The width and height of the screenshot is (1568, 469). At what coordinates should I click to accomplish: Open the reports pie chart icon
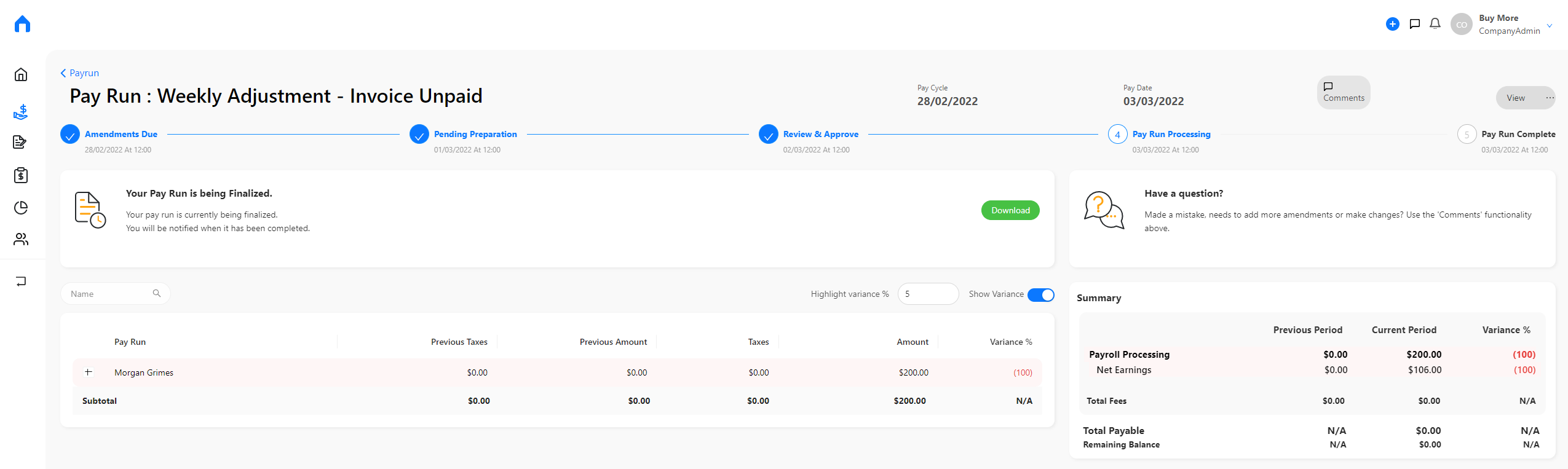[x=21, y=208]
